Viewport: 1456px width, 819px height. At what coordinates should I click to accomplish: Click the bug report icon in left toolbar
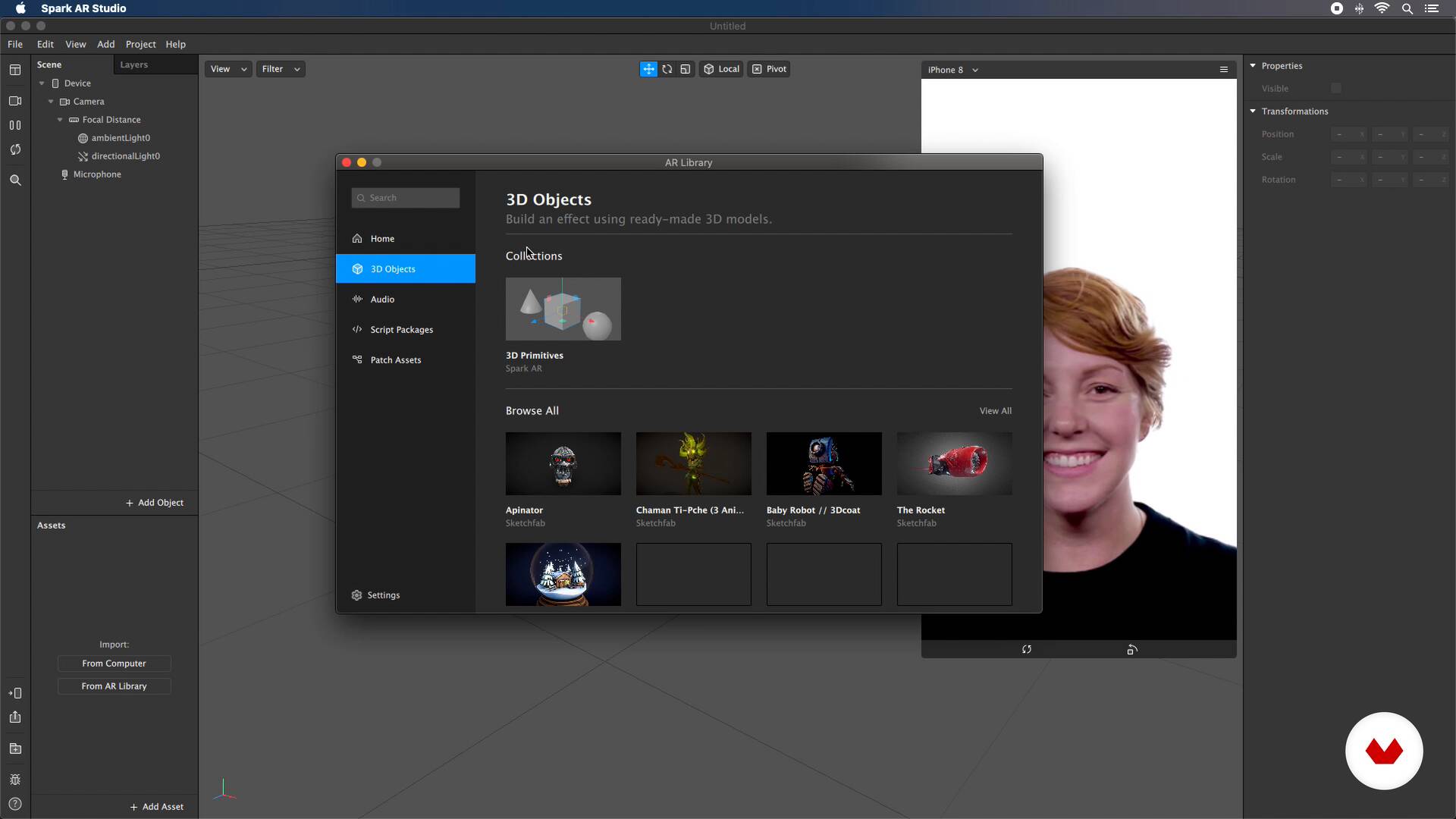[x=15, y=780]
